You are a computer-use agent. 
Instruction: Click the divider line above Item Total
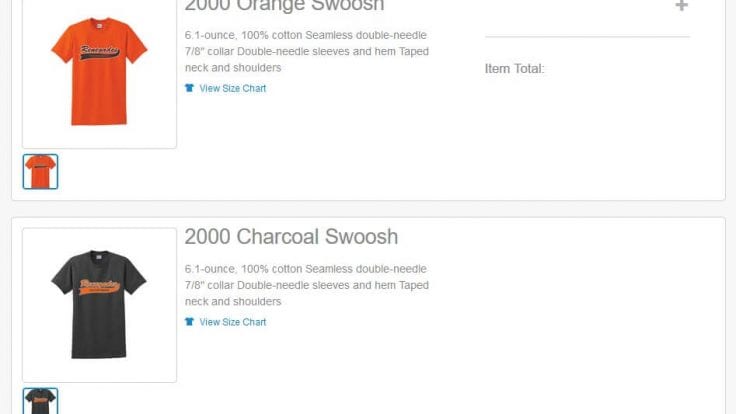click(587, 36)
